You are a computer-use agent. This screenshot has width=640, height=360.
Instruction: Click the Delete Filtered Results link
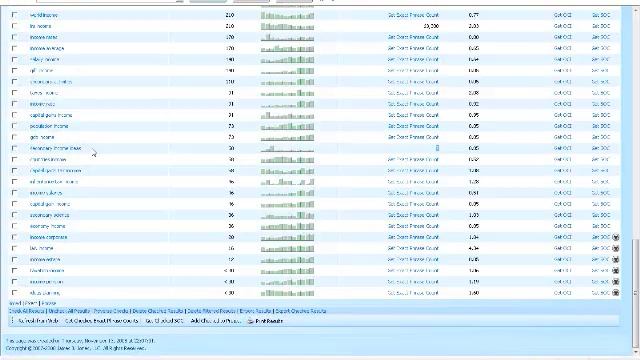pyautogui.click(x=211, y=311)
